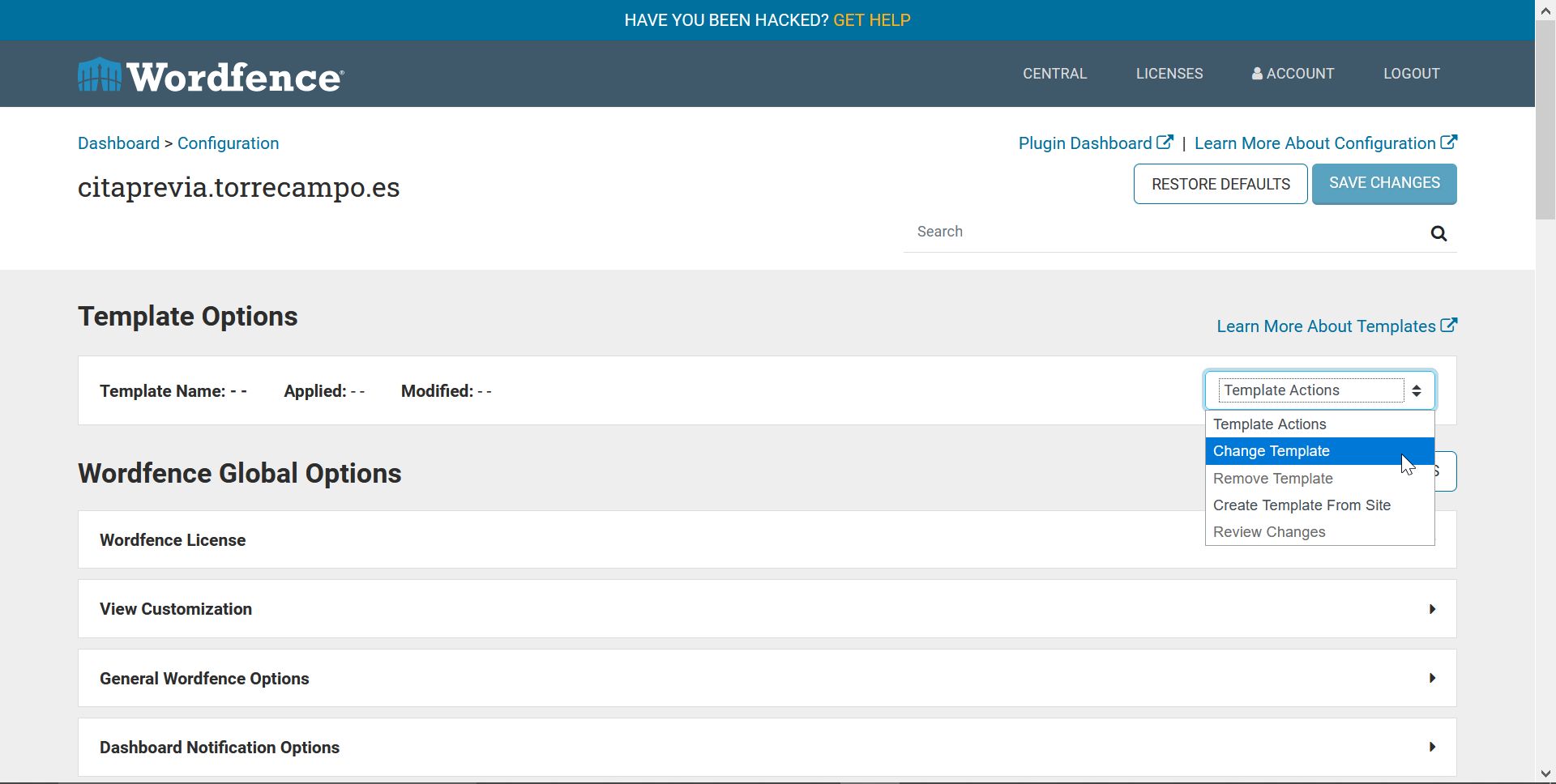1556x784 pixels.
Task: Click external link icon beside Plugin Dashboard
Action: pos(1165,143)
